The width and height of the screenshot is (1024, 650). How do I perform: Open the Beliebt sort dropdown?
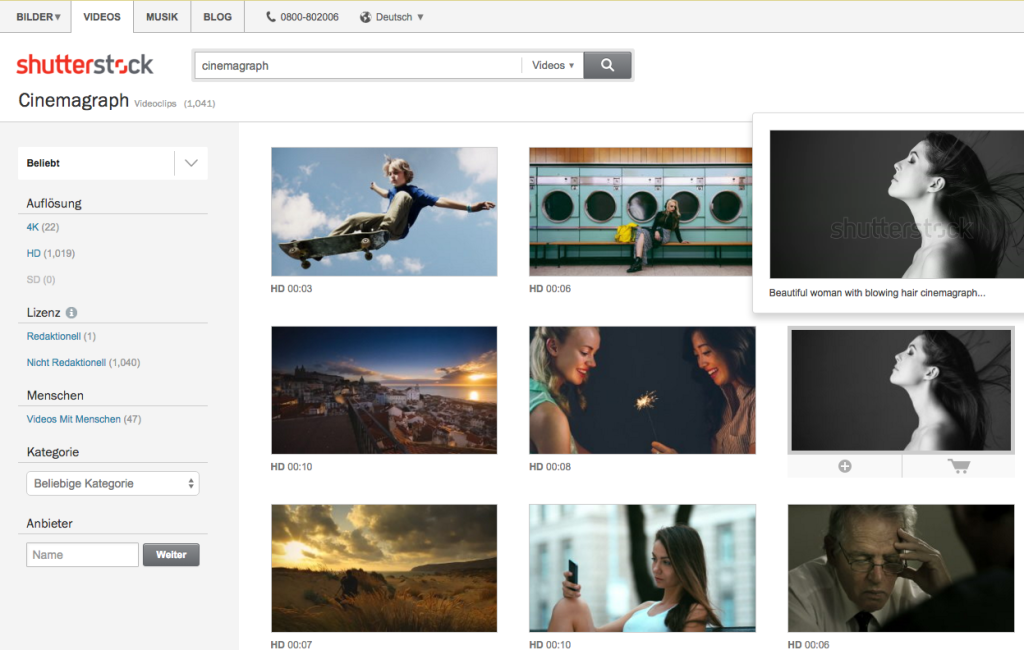click(x=112, y=163)
